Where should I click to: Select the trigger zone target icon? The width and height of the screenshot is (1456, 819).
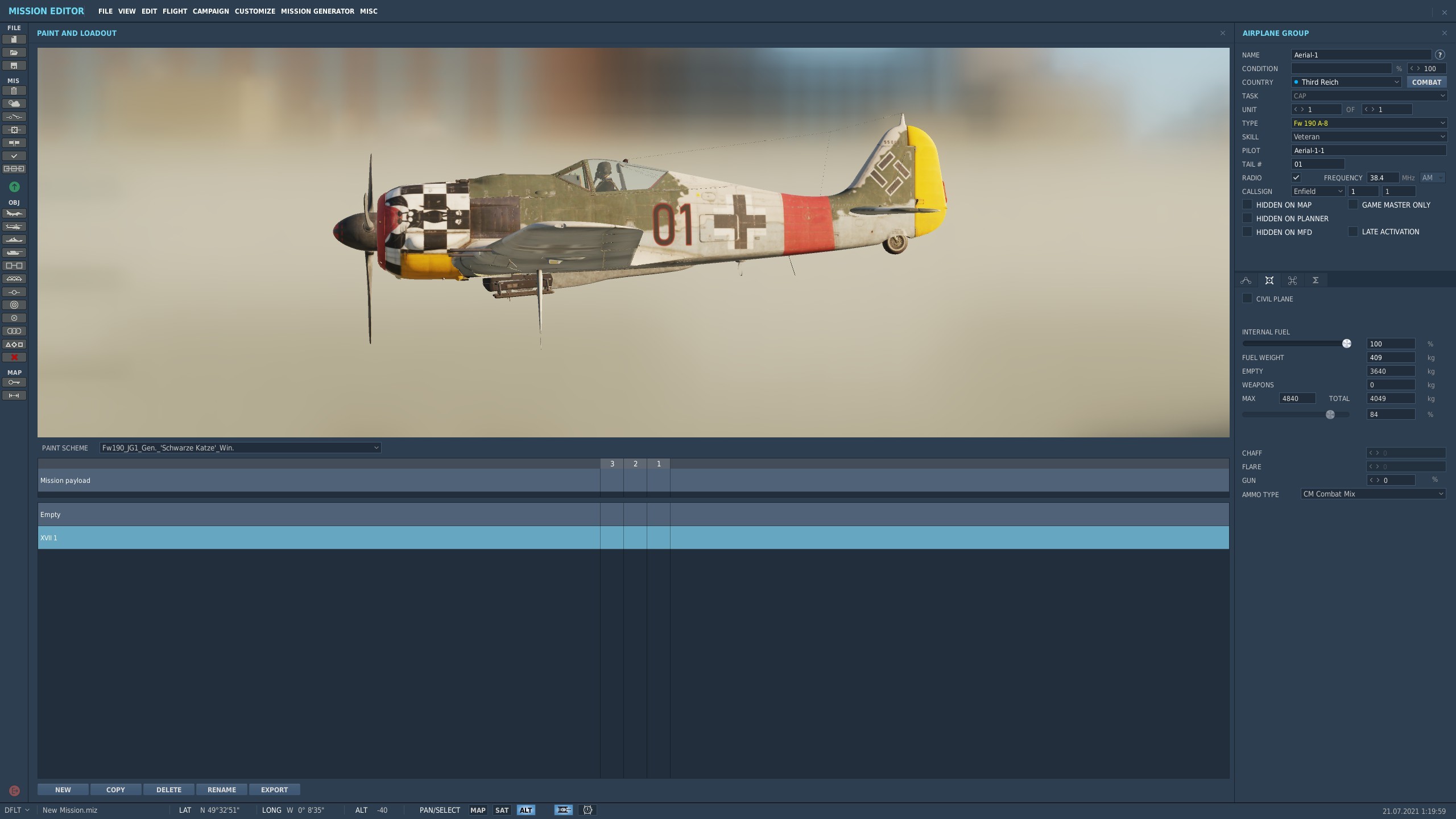(14, 305)
